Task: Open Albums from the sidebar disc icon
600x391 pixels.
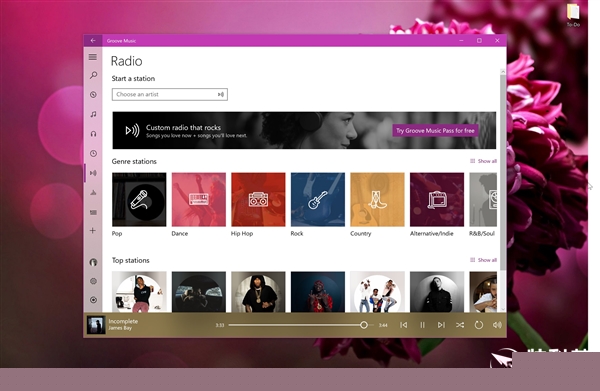Action: click(93, 94)
